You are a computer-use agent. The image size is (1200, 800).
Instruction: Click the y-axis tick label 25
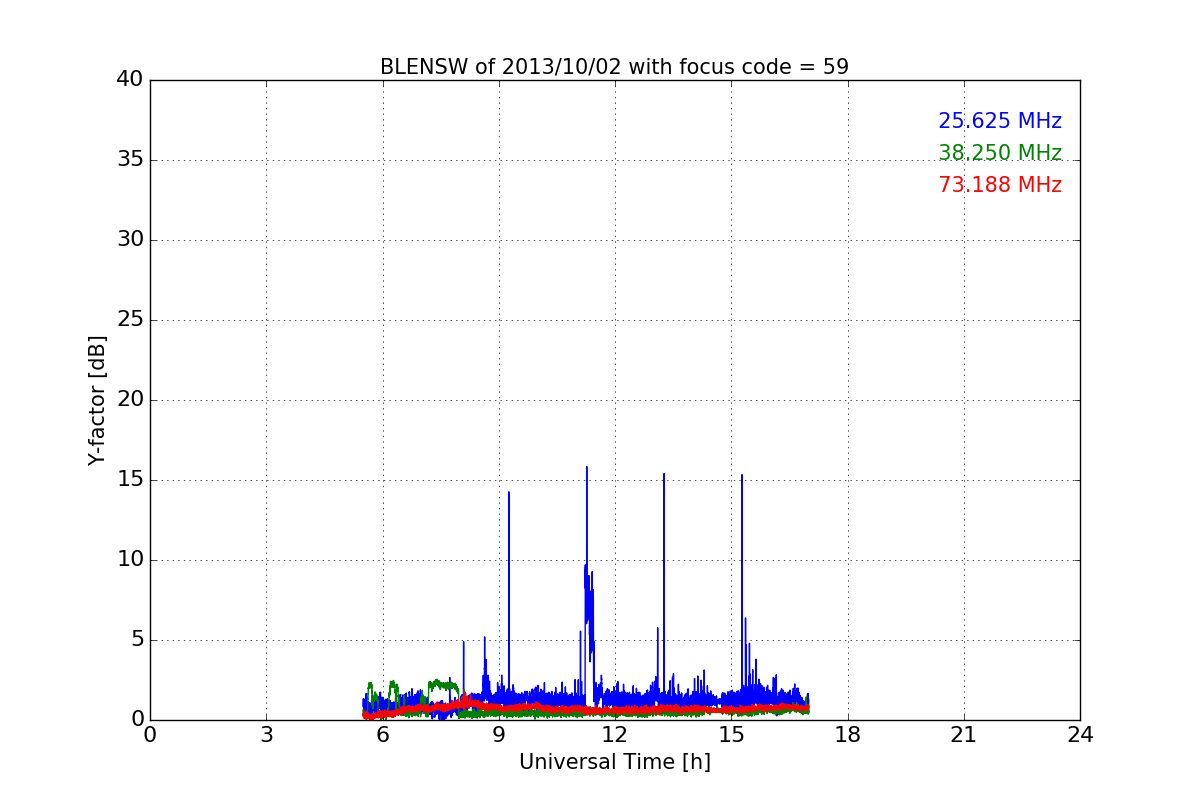click(x=130, y=320)
